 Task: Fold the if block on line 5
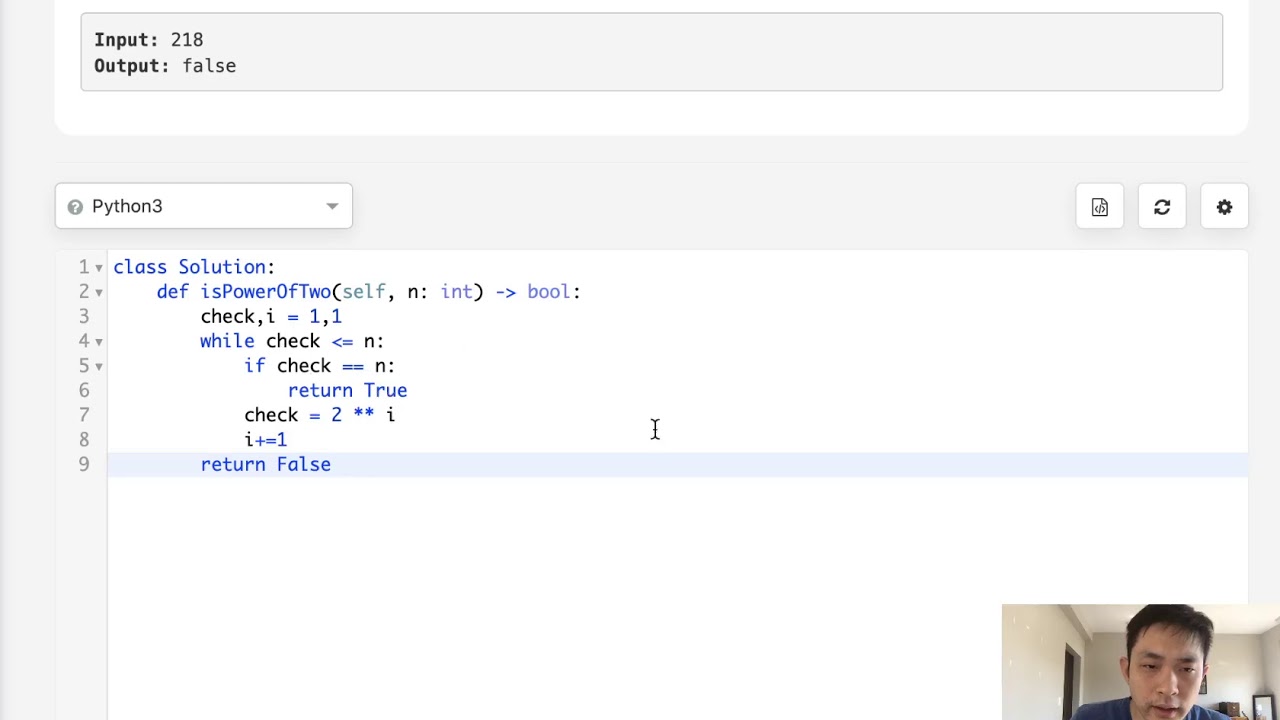(99, 366)
